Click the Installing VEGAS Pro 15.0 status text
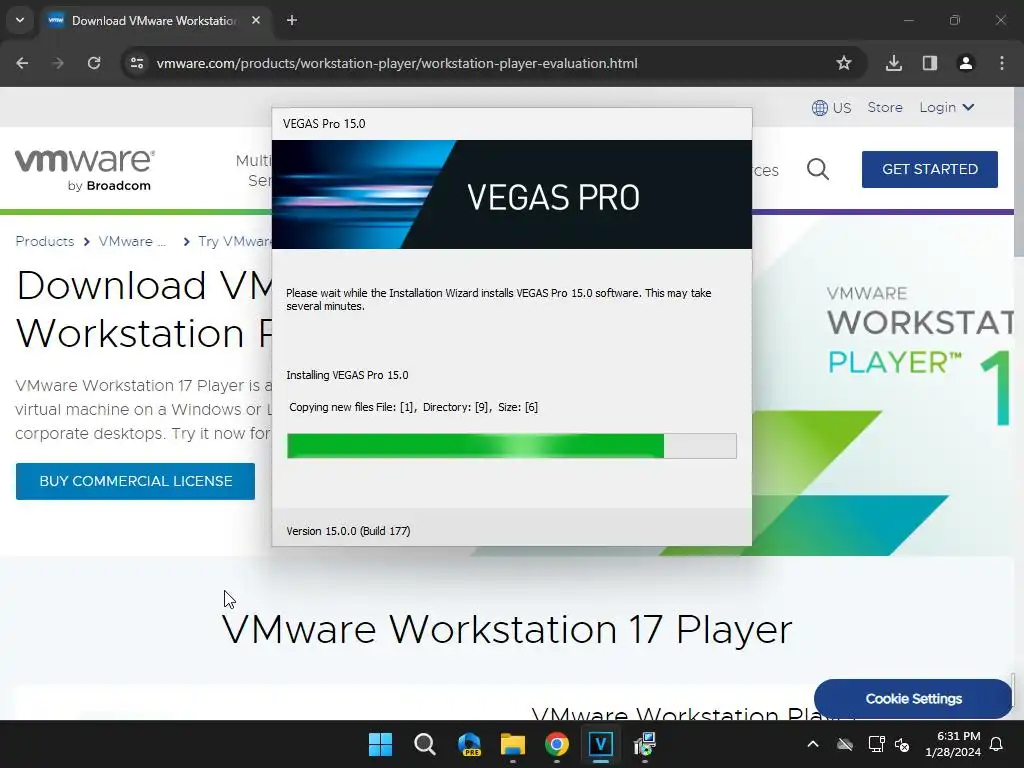1024x768 pixels. click(x=347, y=375)
